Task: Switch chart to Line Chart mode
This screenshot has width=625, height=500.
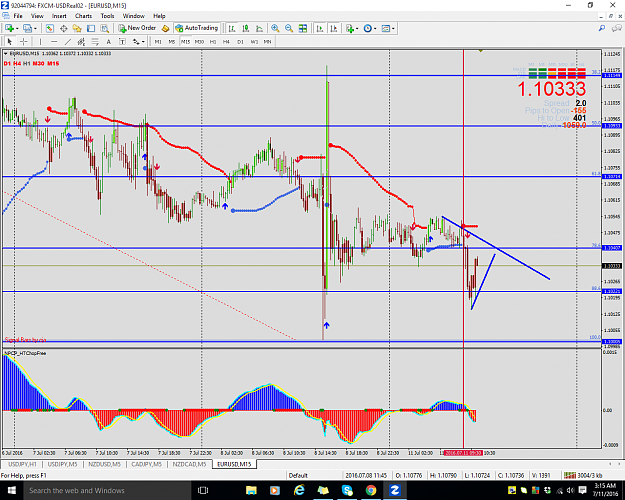Action: tap(259, 28)
